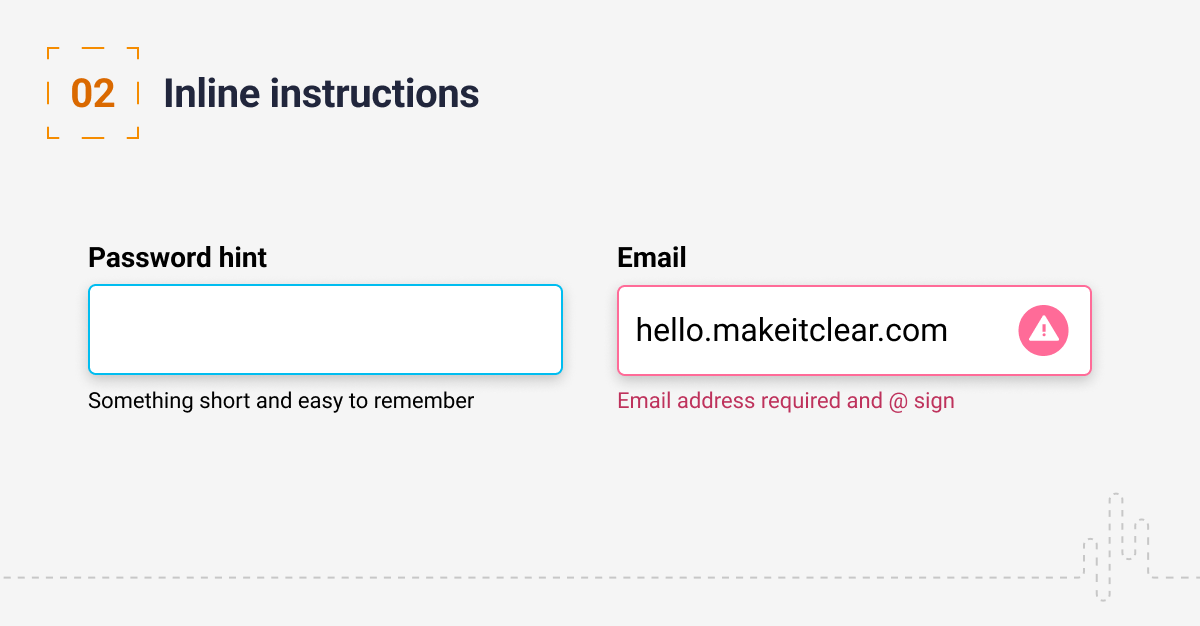Click "Something short and easy to remember" hint

(x=281, y=401)
